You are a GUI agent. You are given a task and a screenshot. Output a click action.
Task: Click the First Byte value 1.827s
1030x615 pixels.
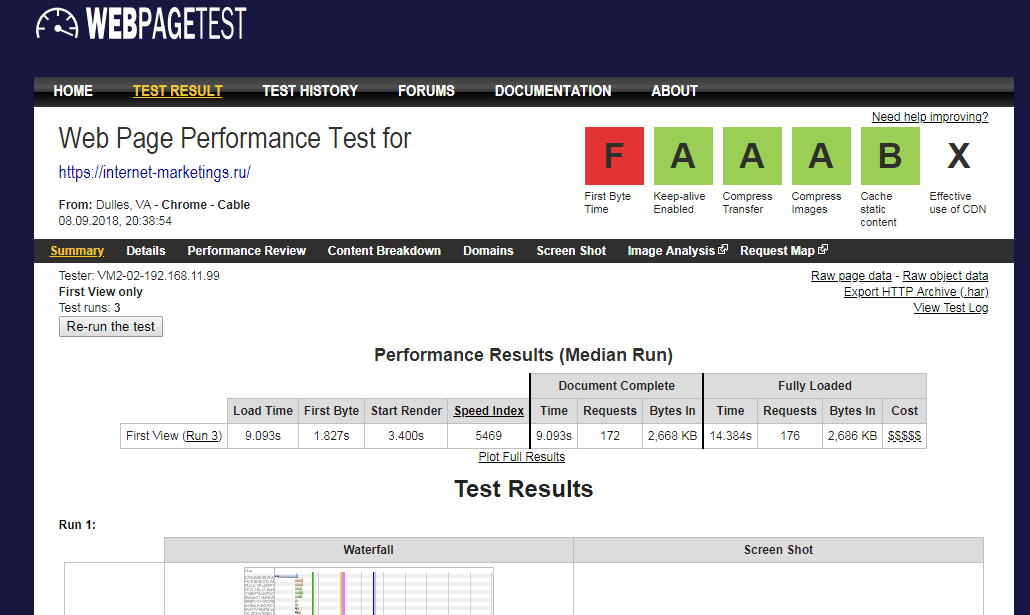331,436
